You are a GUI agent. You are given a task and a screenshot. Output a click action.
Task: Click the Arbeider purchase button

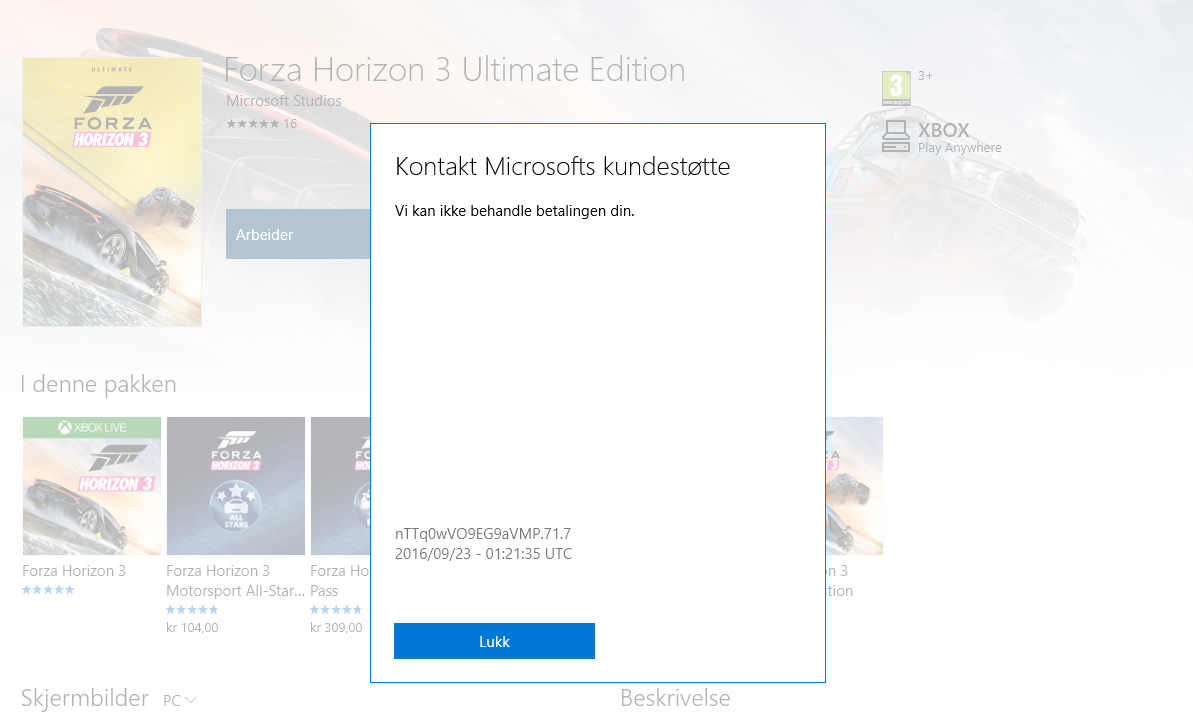click(297, 234)
